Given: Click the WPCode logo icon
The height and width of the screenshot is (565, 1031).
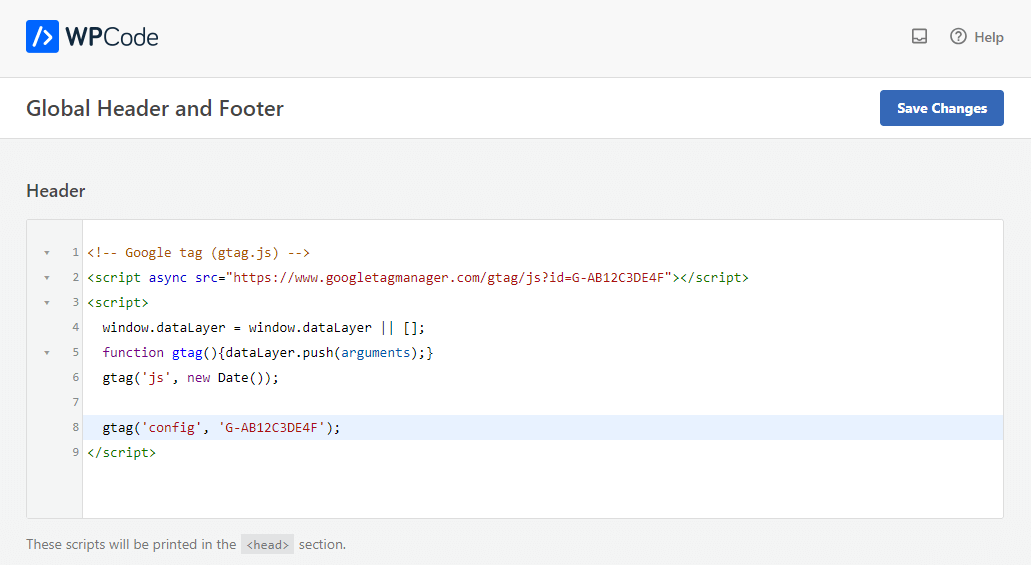Looking at the screenshot, I should 42,37.
